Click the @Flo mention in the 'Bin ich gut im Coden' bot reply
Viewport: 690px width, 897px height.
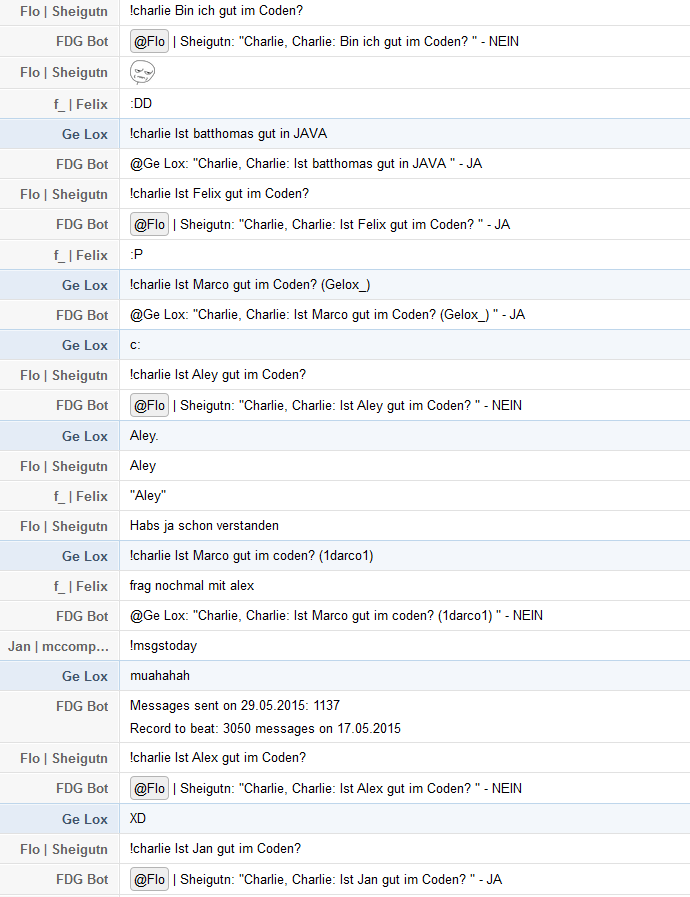[149, 41]
